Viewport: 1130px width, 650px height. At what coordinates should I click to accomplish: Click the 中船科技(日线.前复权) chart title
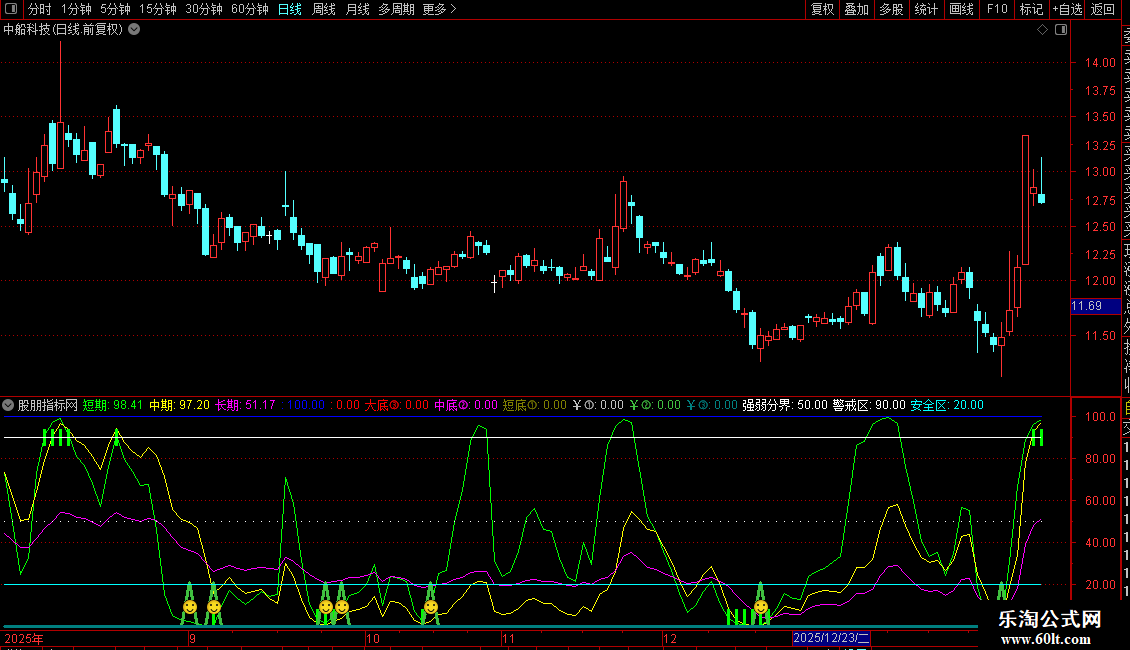63,30
